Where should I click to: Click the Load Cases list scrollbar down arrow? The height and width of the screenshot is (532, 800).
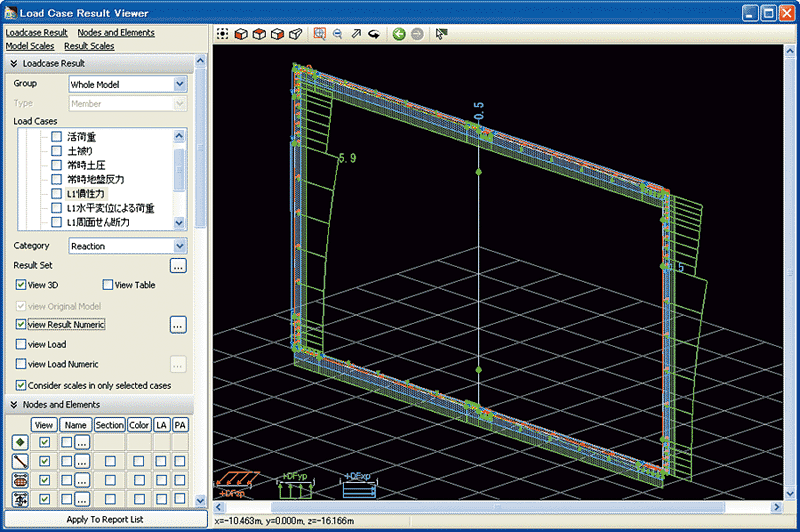[179, 224]
